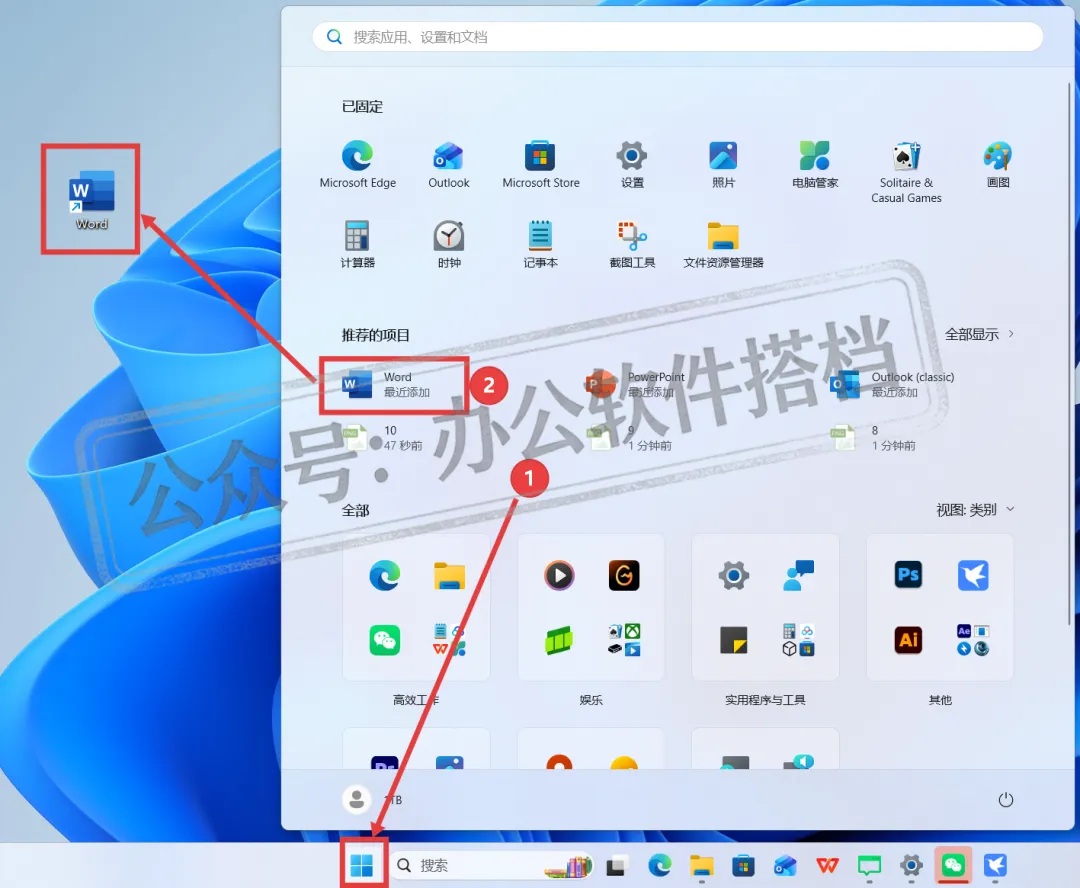This screenshot has height=888, width=1080.
Task: Open 记事本 notepad
Action: pos(541,244)
